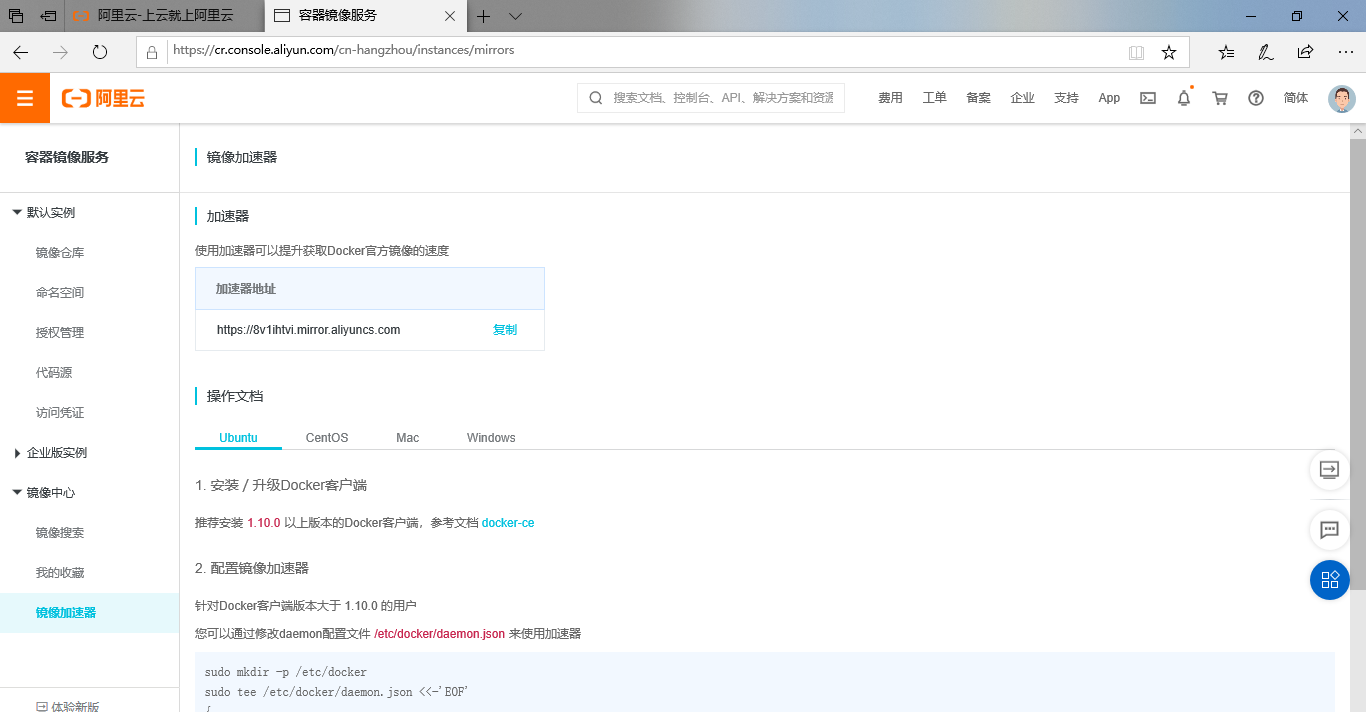This screenshot has height=712, width=1366.
Task: Click the floating tutorial panel icon
Action: (x=1330, y=470)
